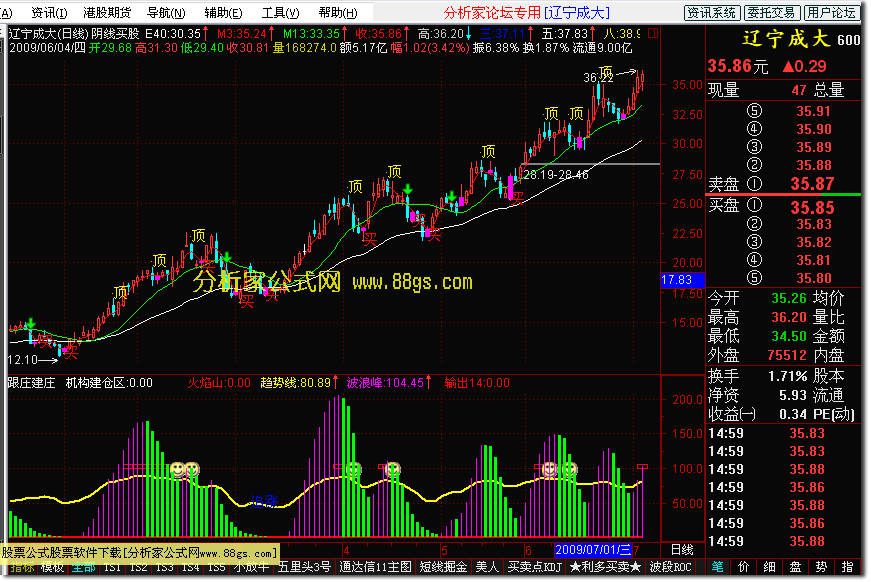This screenshot has height=582, width=871.
Task: Click 卖盘 ① price 35.87
Action: pyautogui.click(x=812, y=184)
